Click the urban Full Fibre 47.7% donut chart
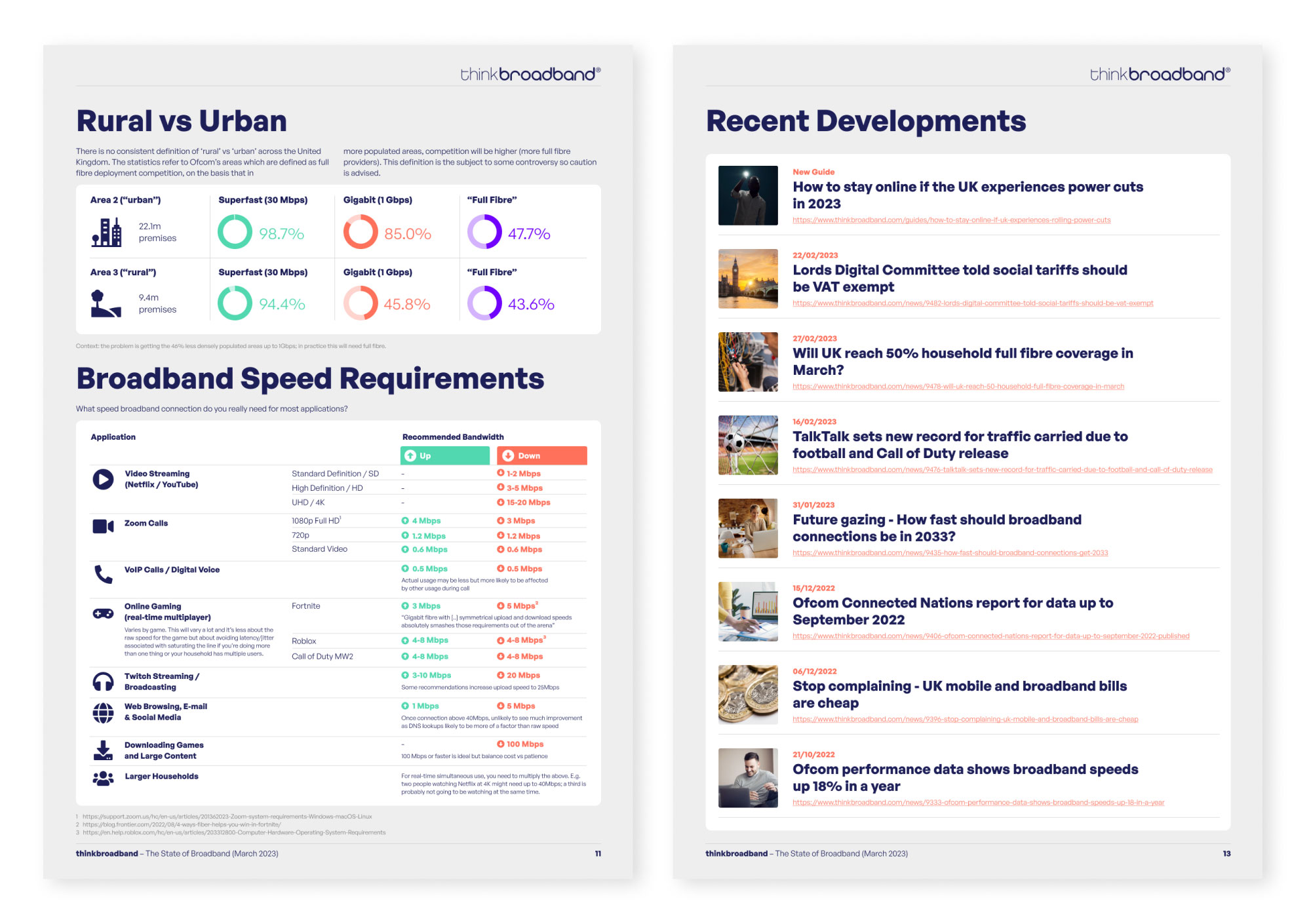 [x=484, y=232]
